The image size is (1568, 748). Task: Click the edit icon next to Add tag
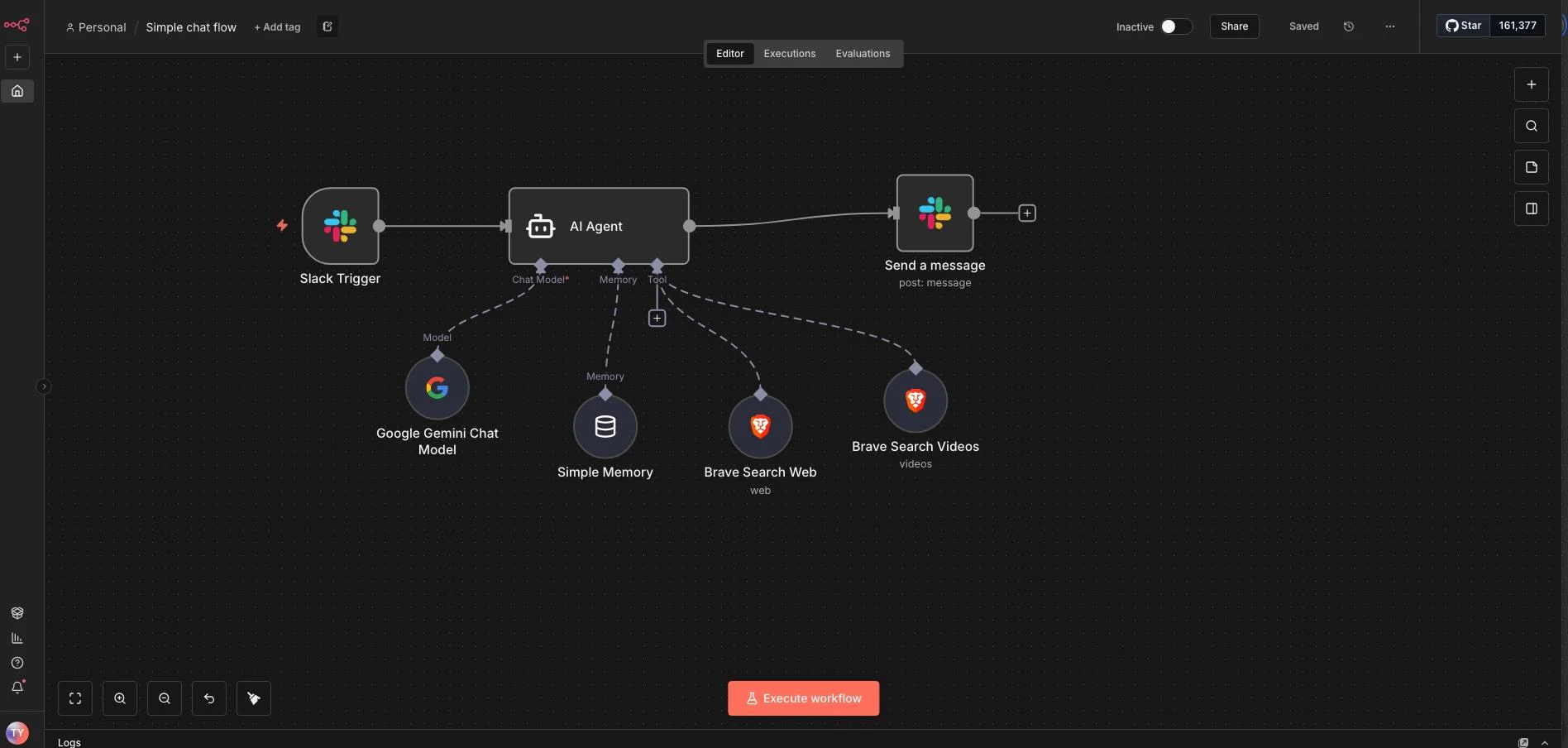(327, 27)
